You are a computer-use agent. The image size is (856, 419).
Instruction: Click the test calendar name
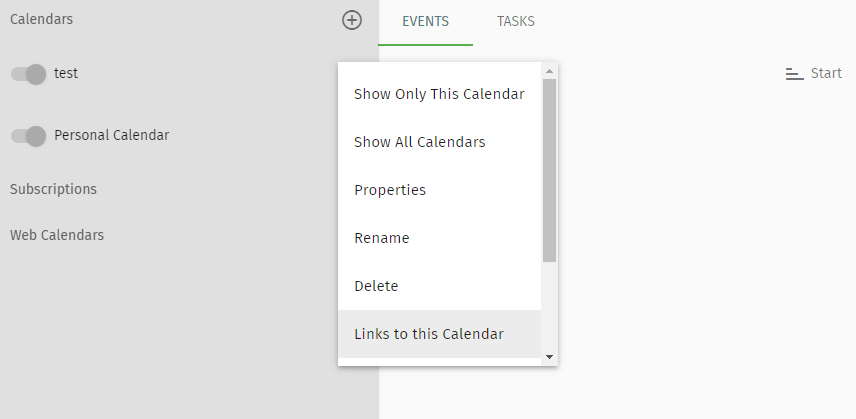click(66, 73)
